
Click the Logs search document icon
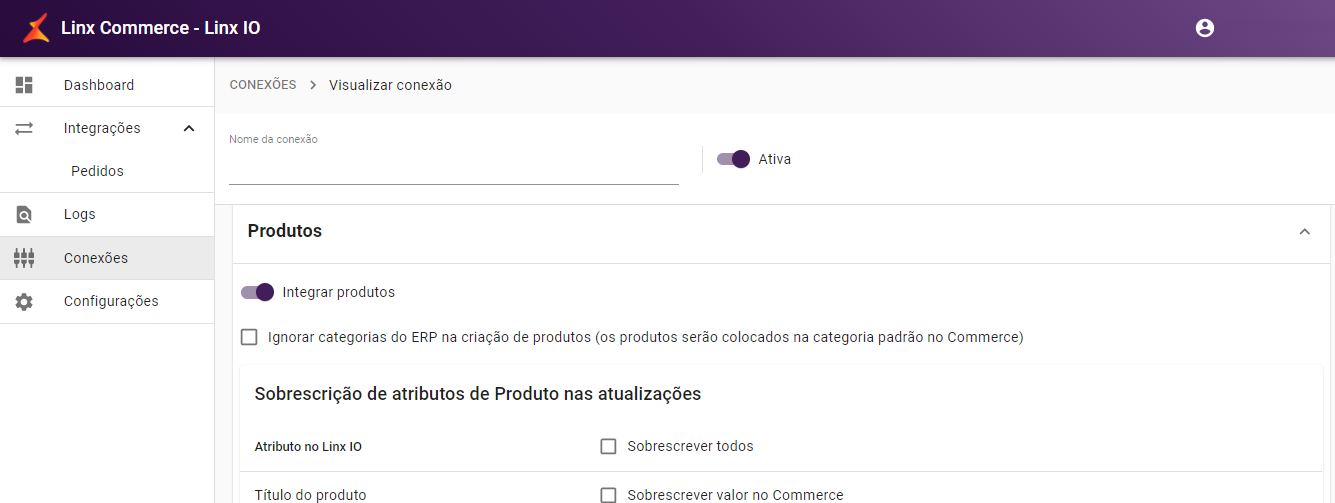24,214
